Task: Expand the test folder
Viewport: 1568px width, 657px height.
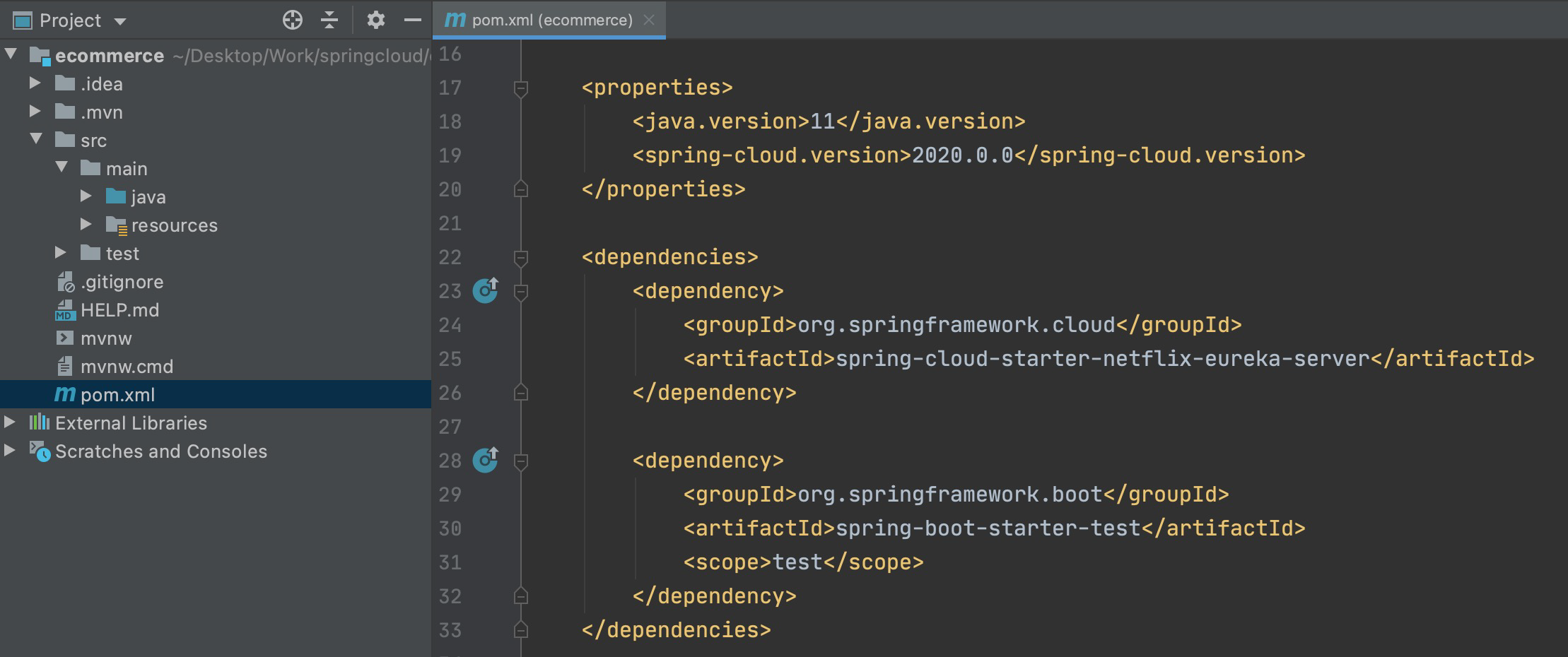Action: tap(60, 253)
